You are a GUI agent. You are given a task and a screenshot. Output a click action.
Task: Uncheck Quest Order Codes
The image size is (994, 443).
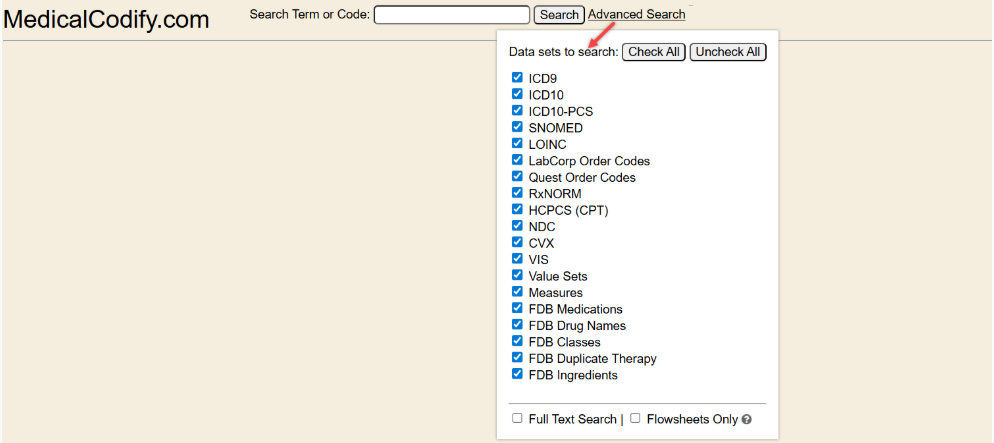coord(517,177)
